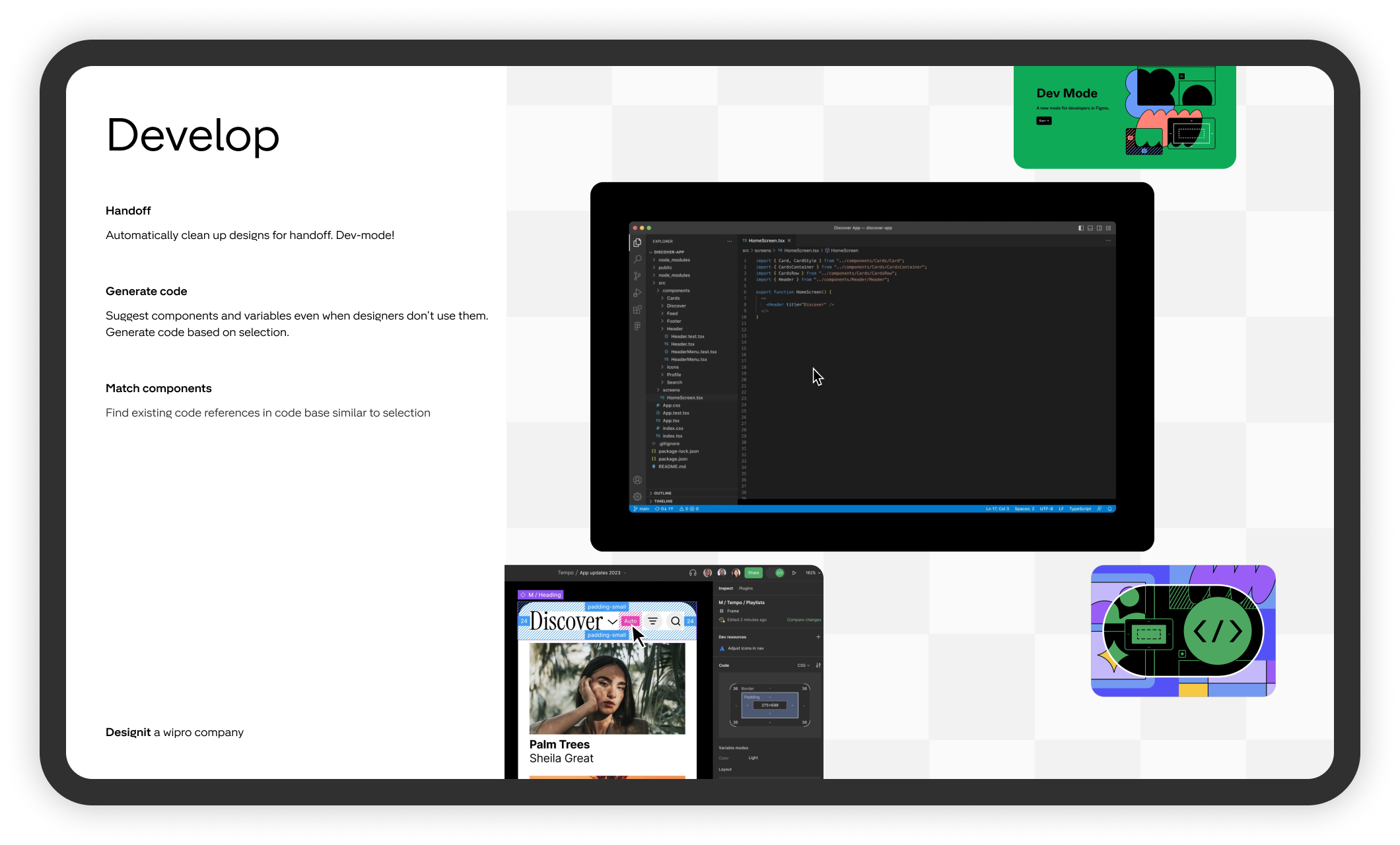Open the Extensions view icon
1400x845 pixels.
(637, 310)
